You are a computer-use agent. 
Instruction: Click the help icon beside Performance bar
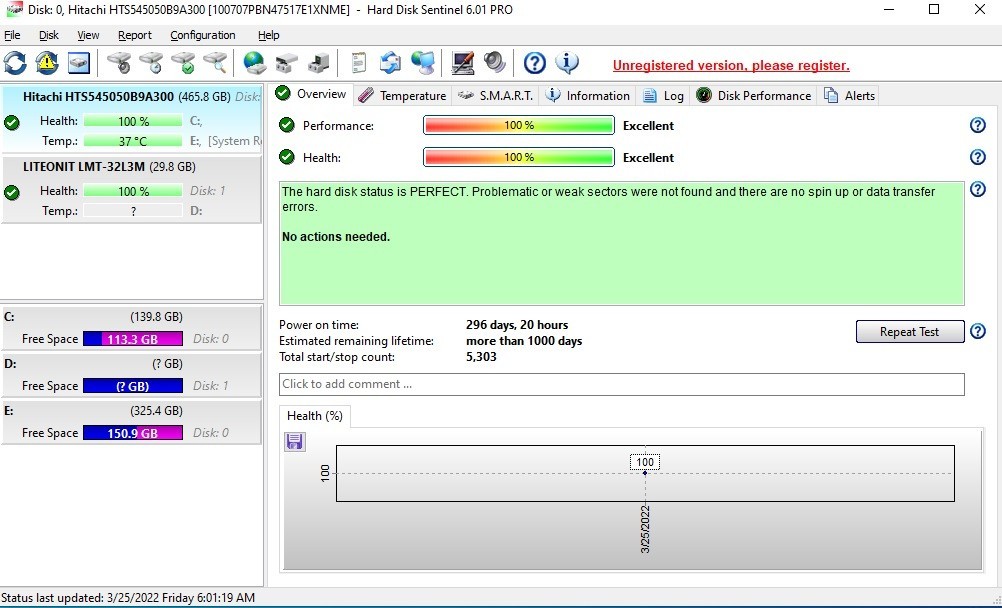[x=978, y=125]
